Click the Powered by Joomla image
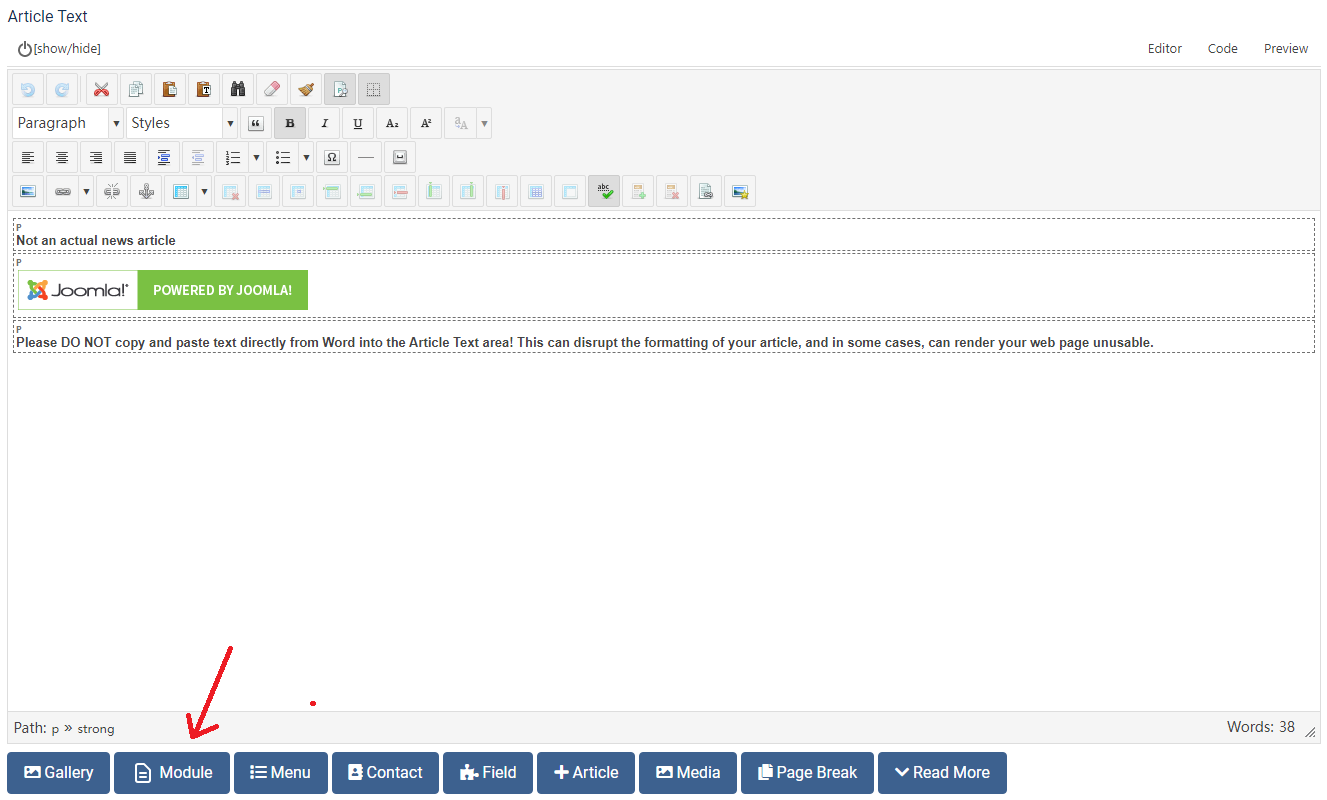Screen dimensions: 1327x800 [163, 290]
